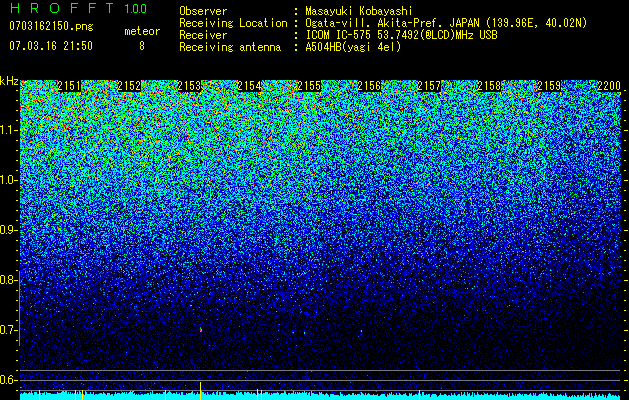Click the 2156 time marker
This screenshot has height=400, width=629.
click(369, 86)
